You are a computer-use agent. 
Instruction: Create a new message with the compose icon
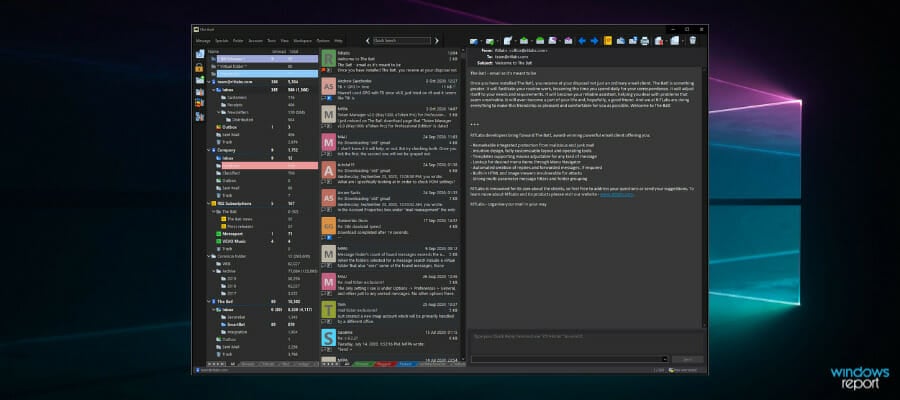(x=508, y=40)
